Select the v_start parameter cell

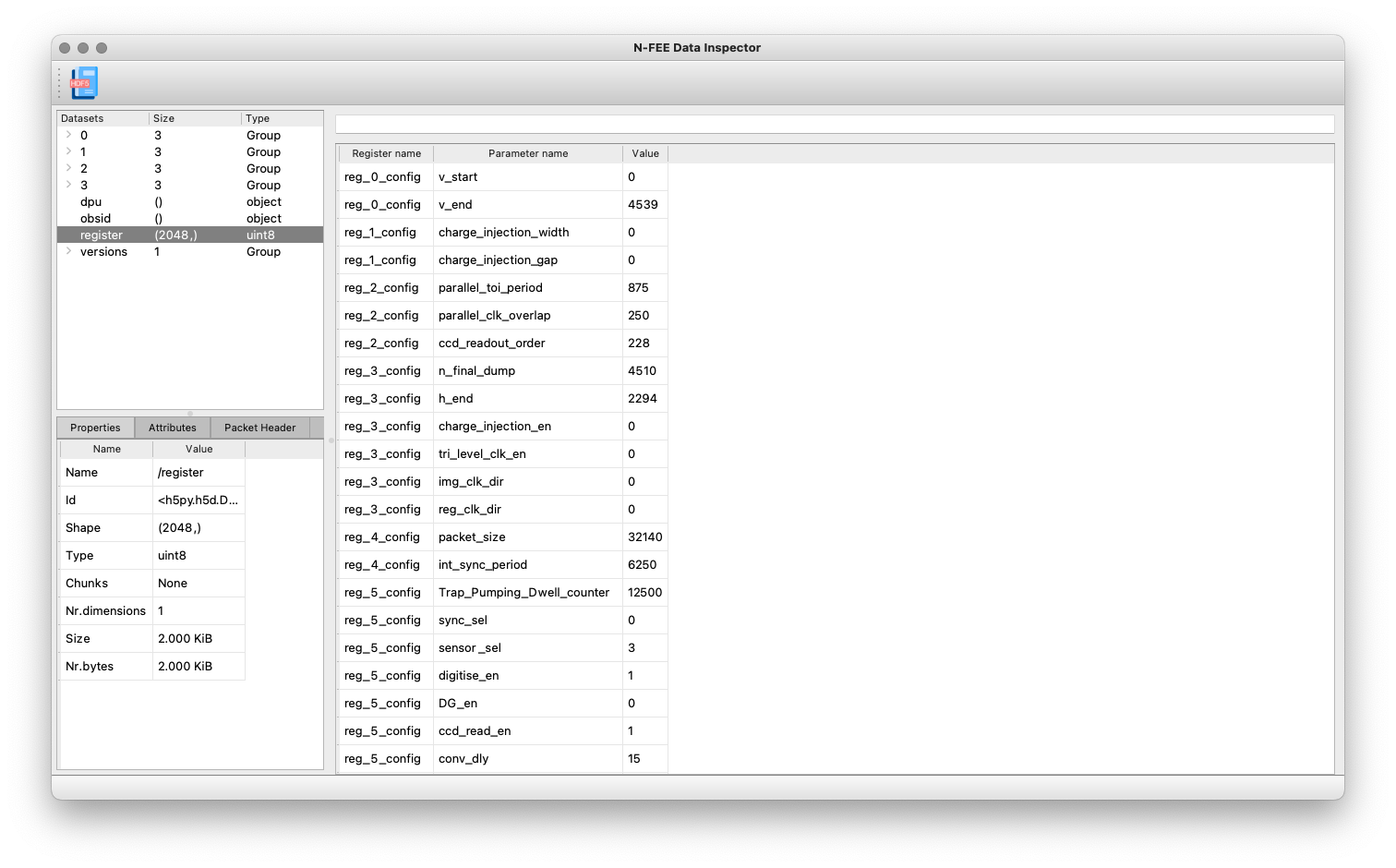pyautogui.click(x=528, y=177)
